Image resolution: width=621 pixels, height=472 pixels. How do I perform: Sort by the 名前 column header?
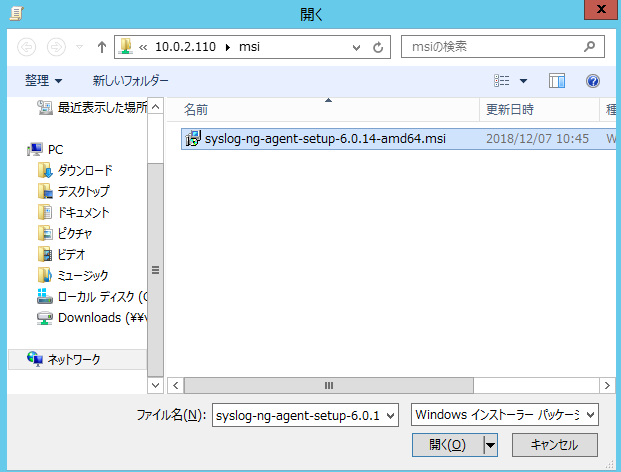point(323,109)
